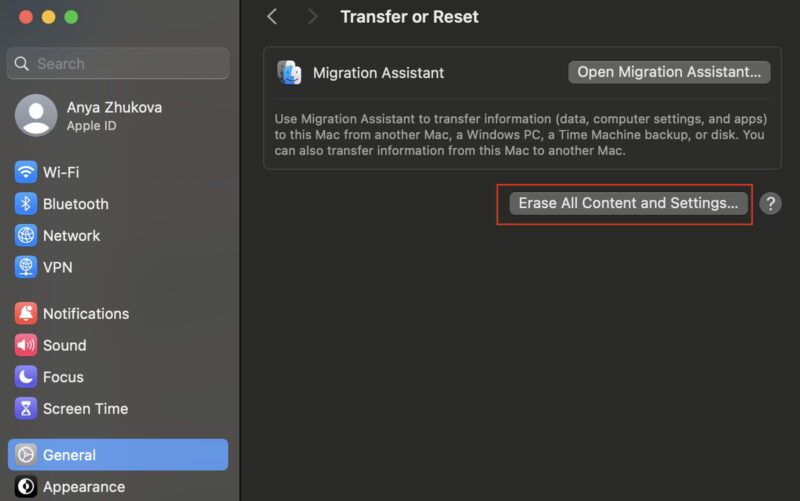Focus the sidebar Search field
This screenshot has width=800, height=501.
[x=118, y=63]
